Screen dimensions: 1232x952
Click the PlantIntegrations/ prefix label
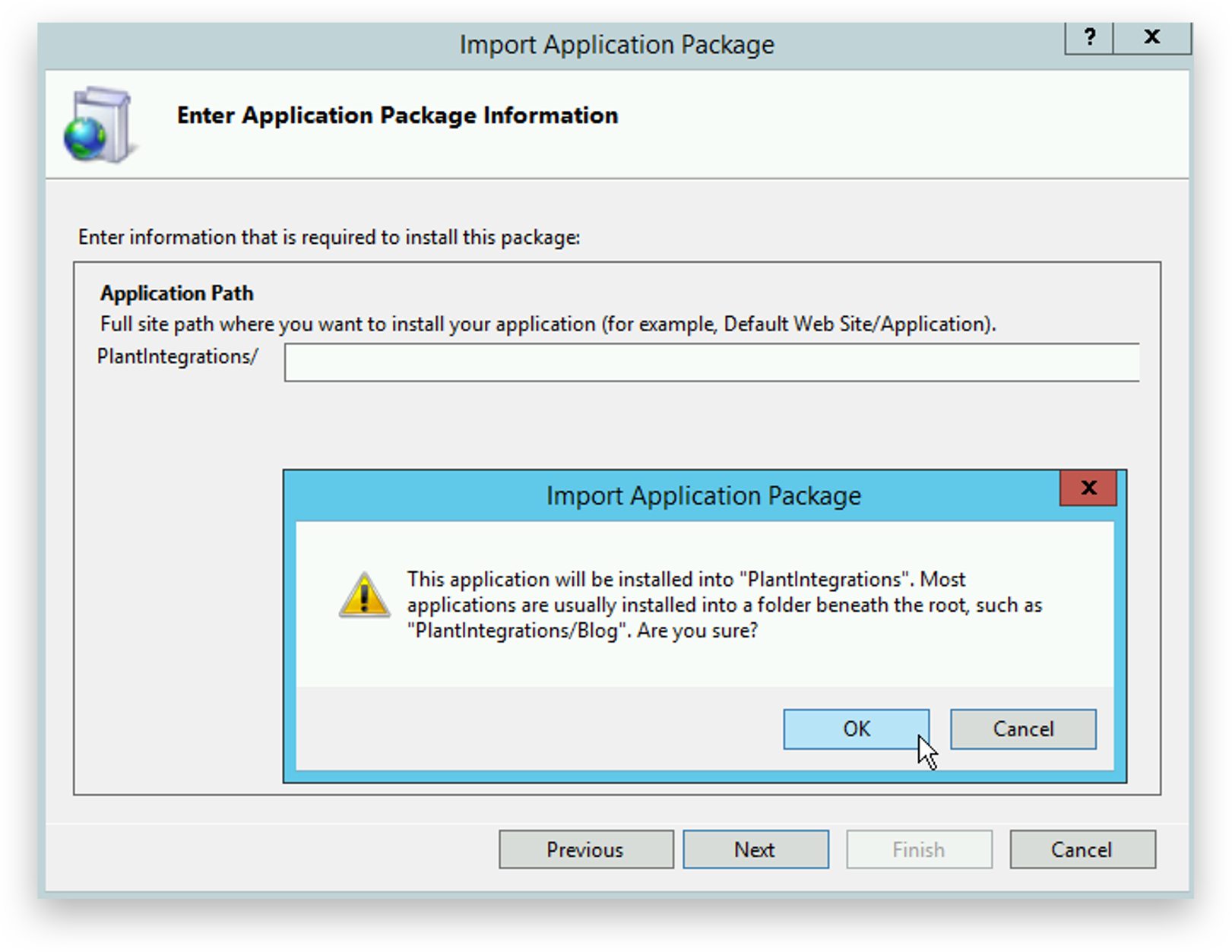(178, 356)
